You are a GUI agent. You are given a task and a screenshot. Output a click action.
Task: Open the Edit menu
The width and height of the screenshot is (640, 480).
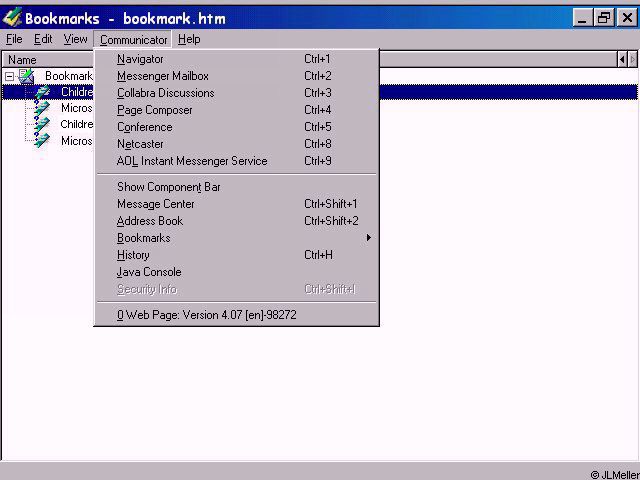(x=43, y=39)
